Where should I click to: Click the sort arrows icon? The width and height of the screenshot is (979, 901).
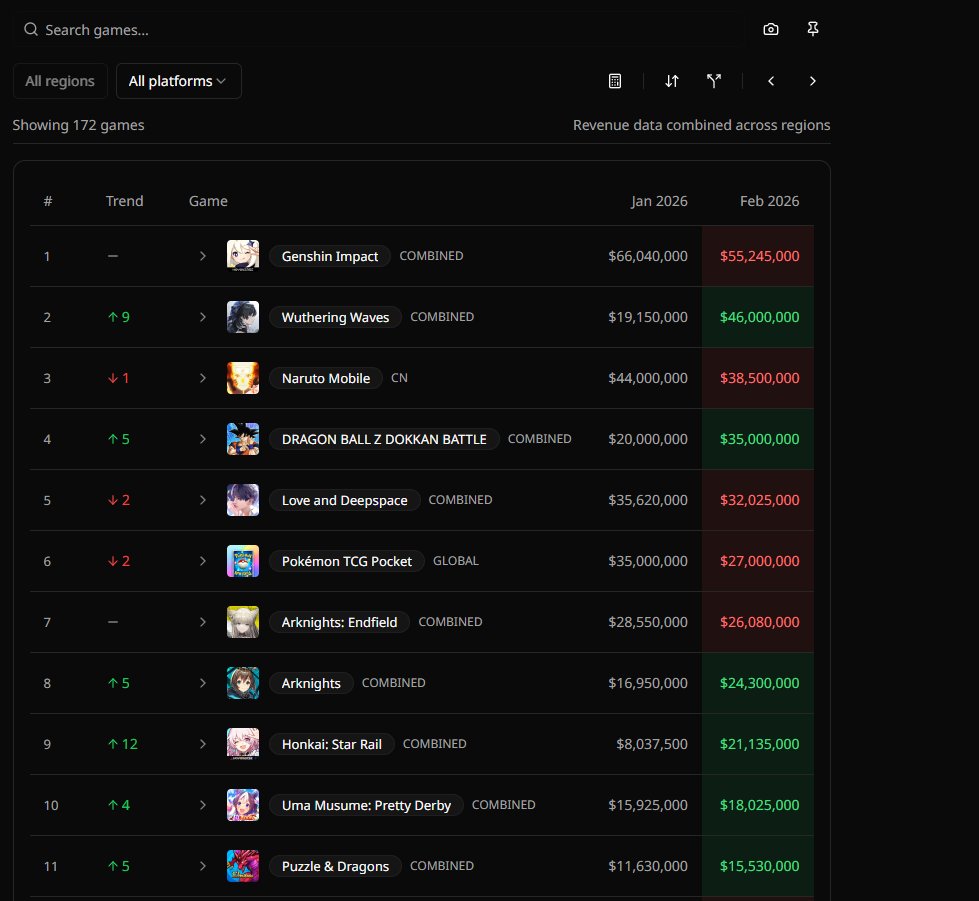point(671,81)
